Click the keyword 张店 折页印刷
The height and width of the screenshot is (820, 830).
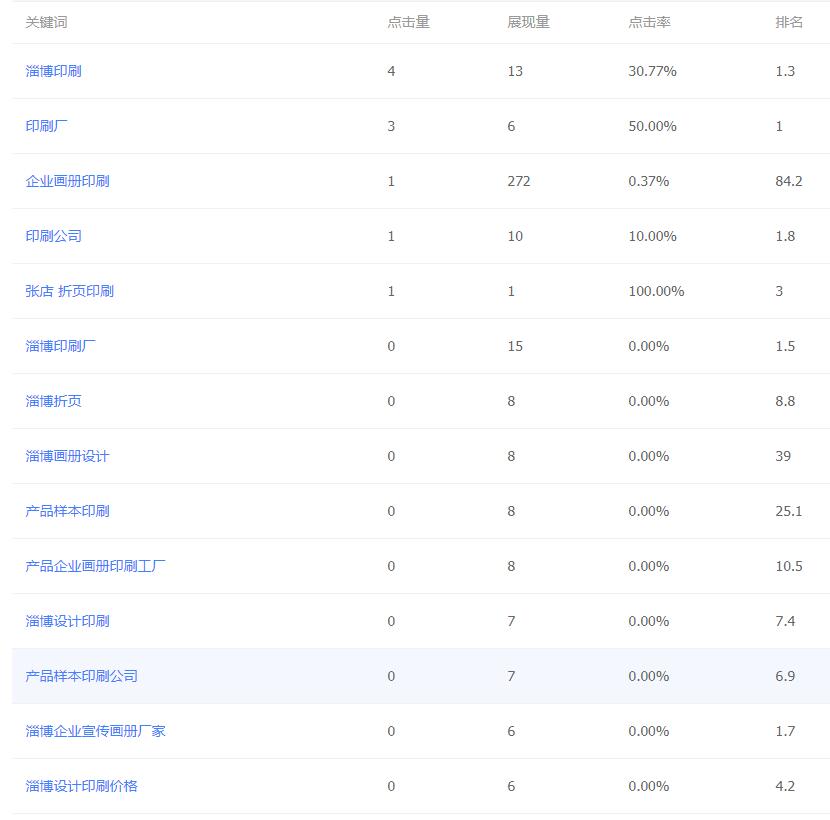pyautogui.click(x=69, y=291)
